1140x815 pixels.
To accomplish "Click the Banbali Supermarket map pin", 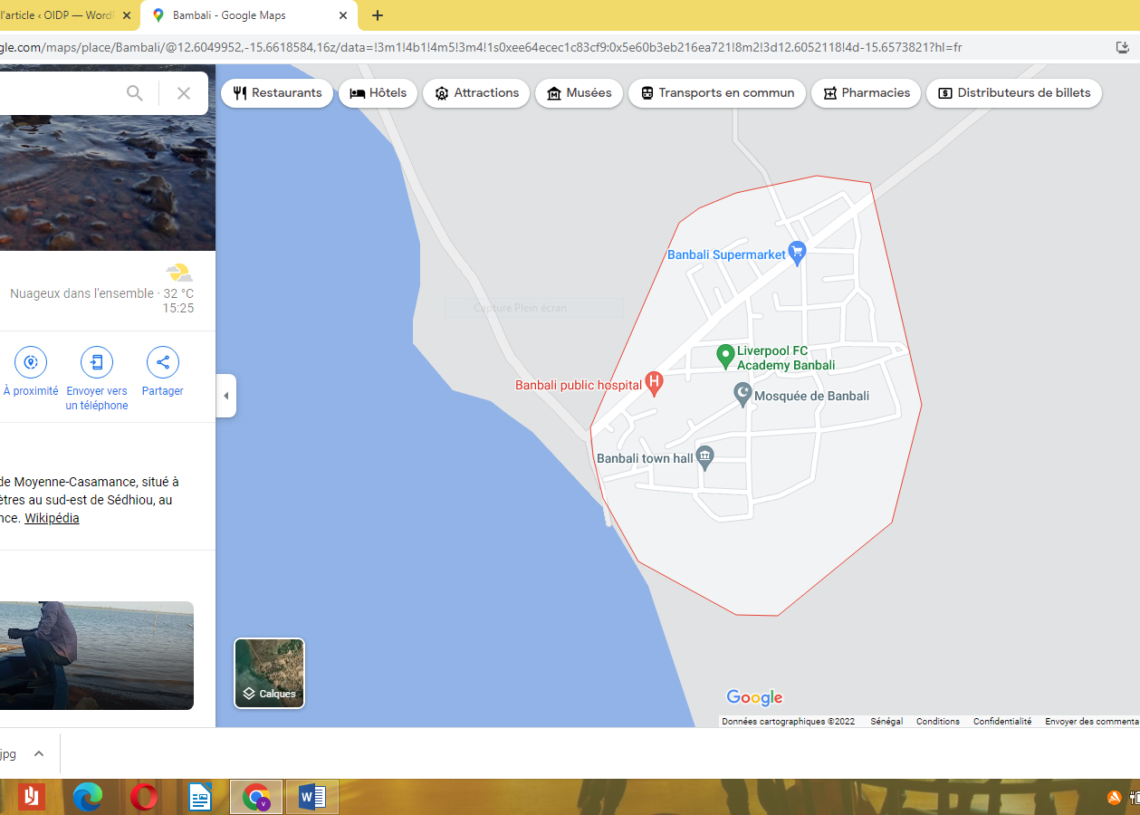I will coord(797,253).
